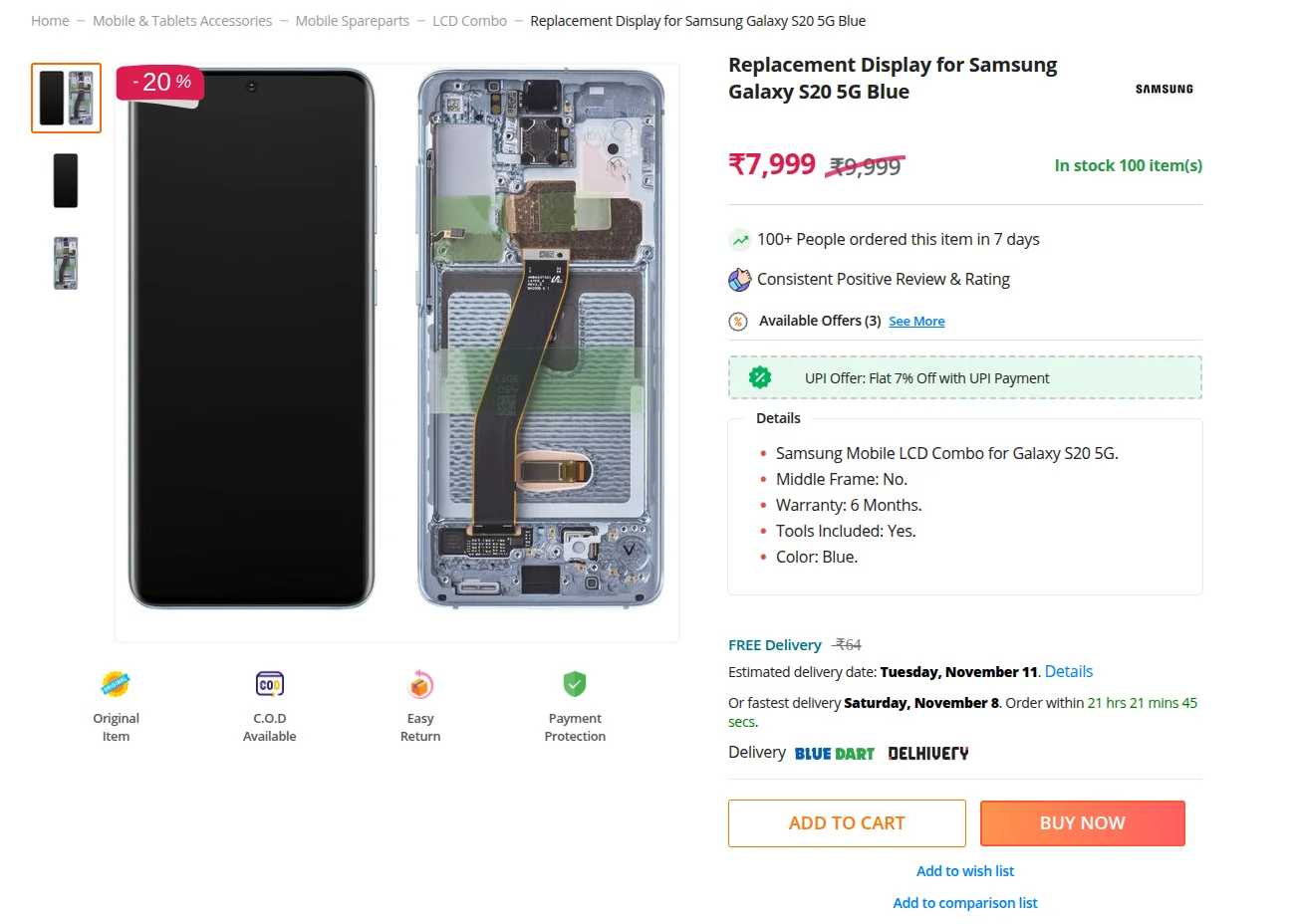
Task: Click the Delhivery courier logo
Action: pyautogui.click(x=928, y=754)
